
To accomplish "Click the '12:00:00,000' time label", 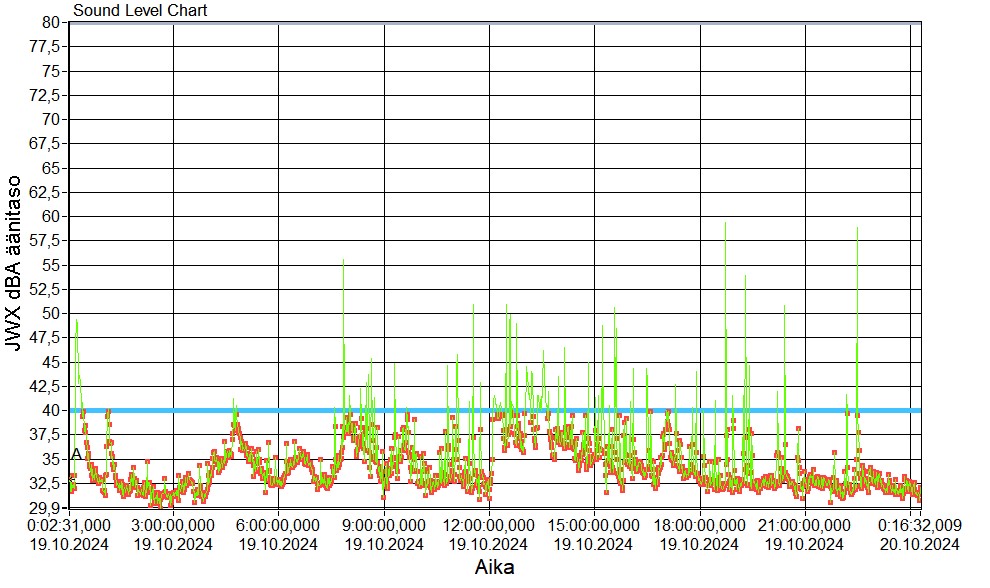I will [489, 525].
